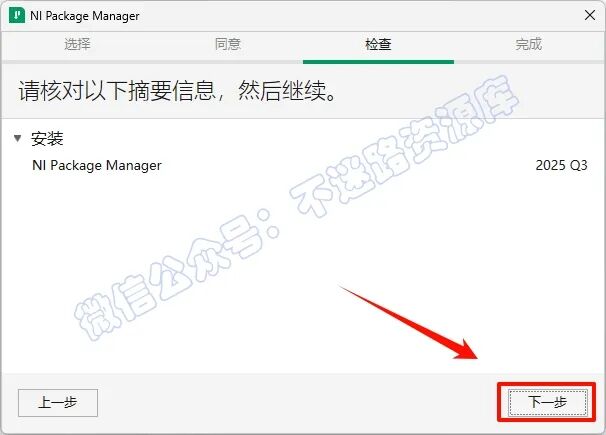Select the active 检查 step tab
The height and width of the screenshot is (435, 606).
378,44
